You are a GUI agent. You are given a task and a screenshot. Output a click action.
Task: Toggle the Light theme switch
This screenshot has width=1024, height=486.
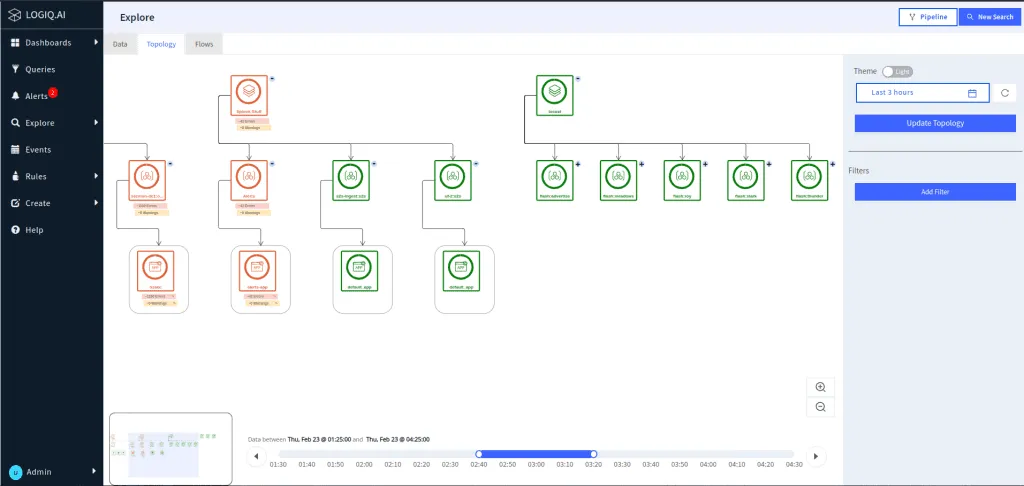897,71
